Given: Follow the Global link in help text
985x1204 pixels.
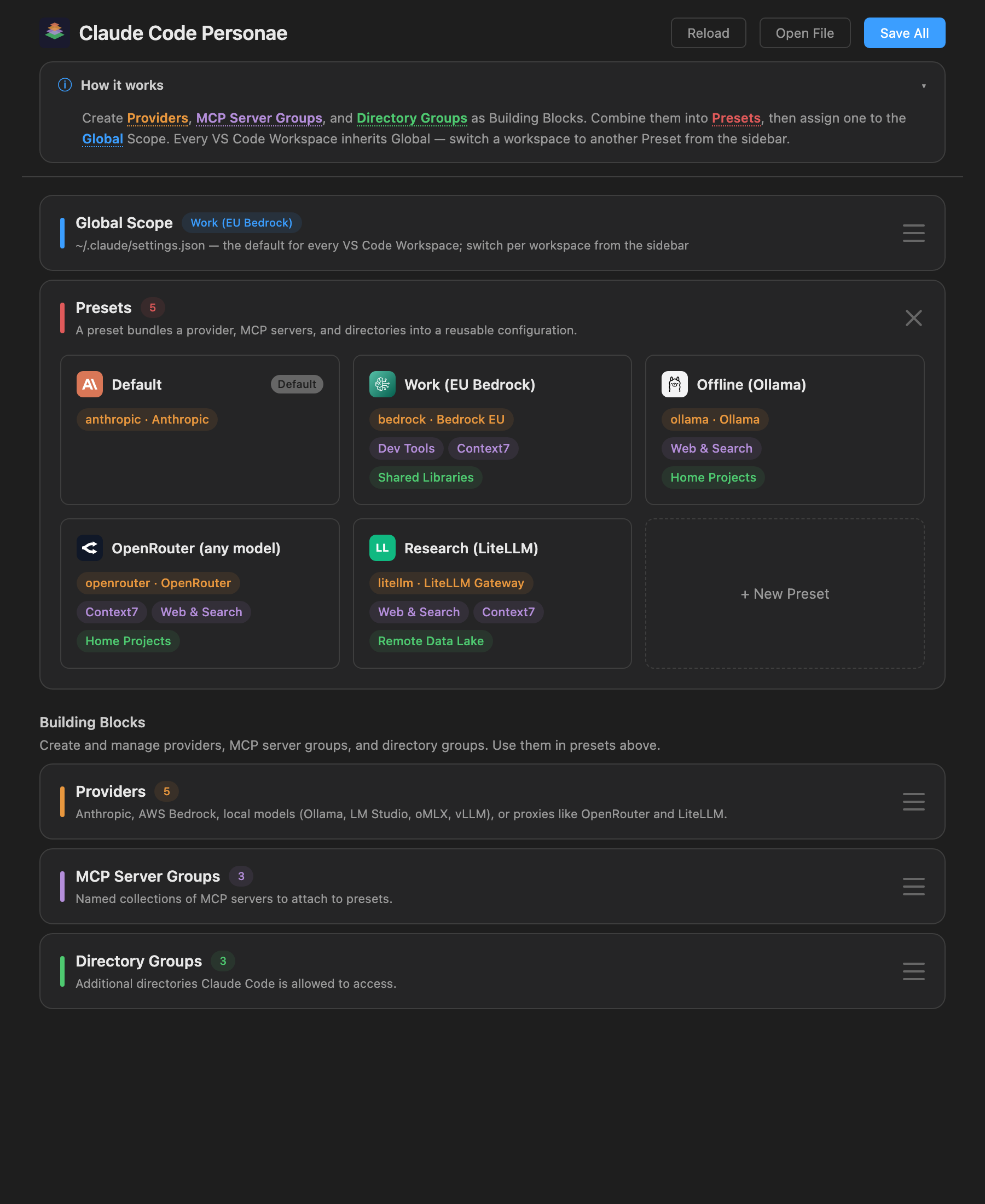Looking at the screenshot, I should point(102,139).
